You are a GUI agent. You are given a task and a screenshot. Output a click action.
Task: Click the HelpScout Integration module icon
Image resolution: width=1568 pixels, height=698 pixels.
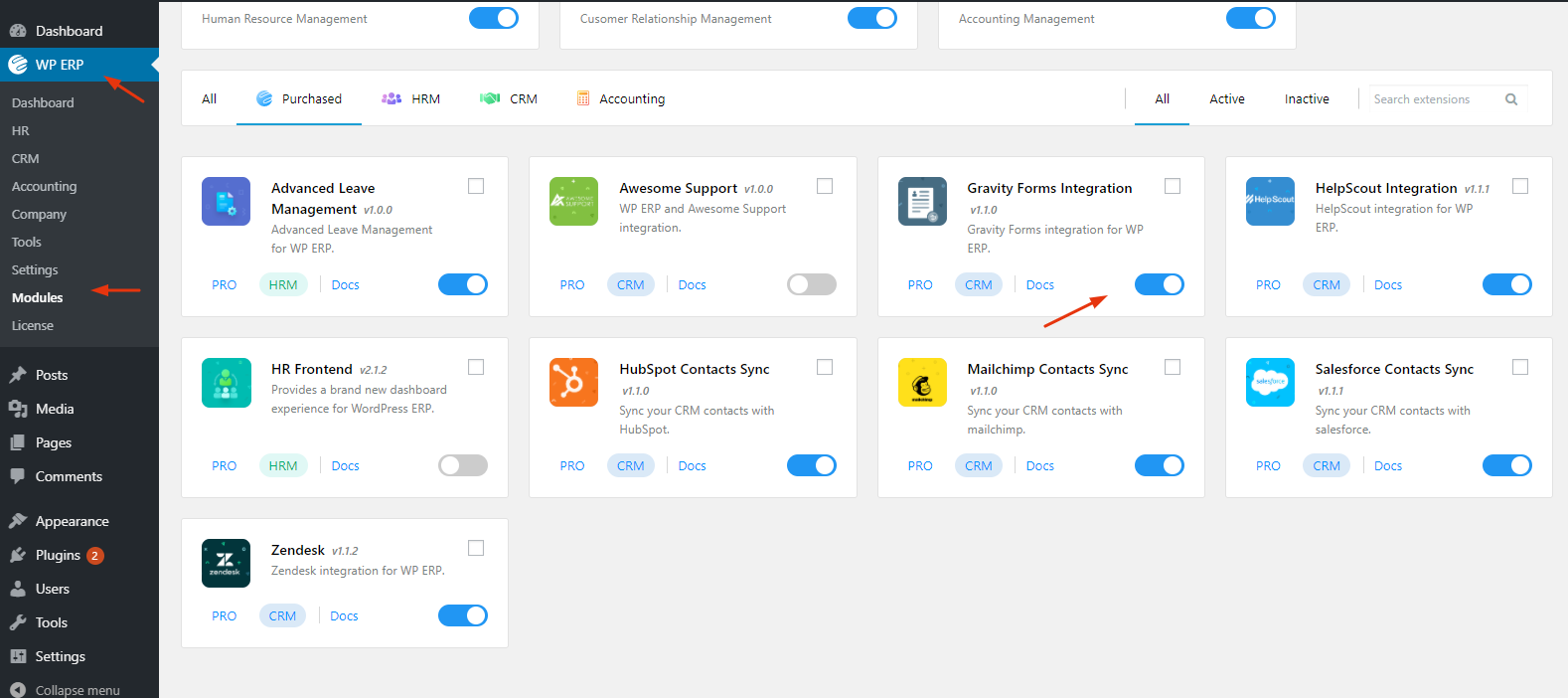(x=1270, y=201)
